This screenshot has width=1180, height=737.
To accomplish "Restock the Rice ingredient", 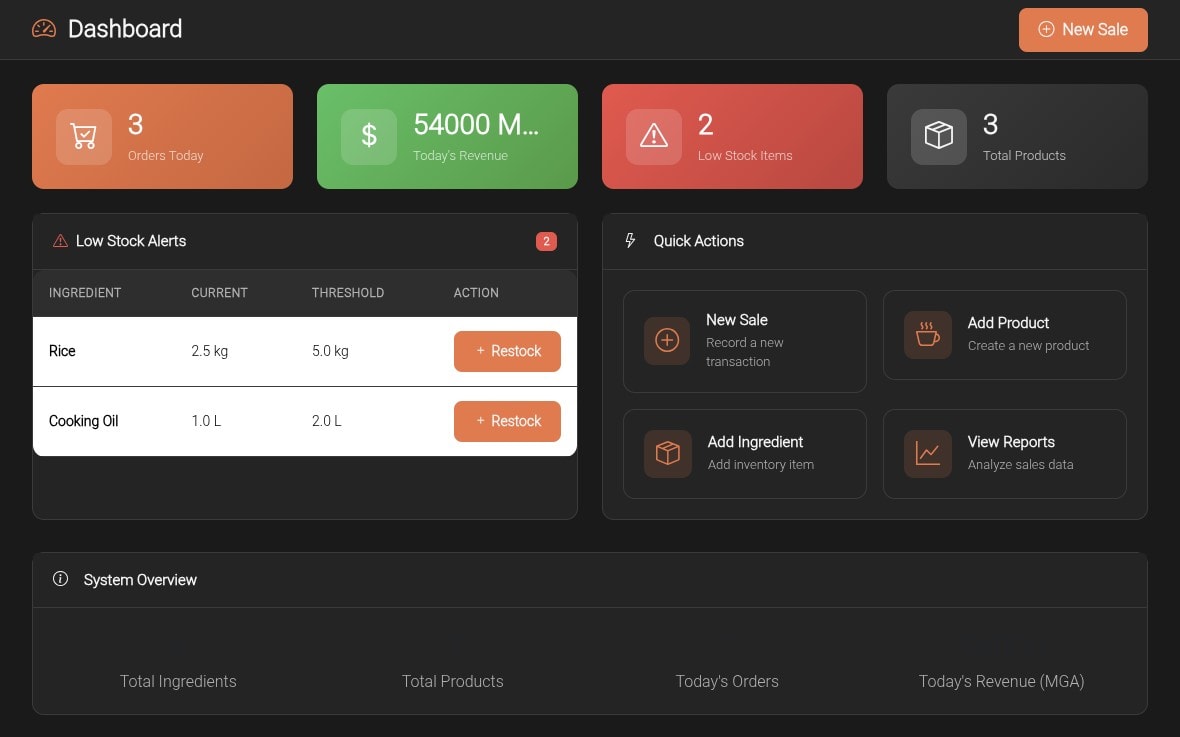I will [x=507, y=352].
